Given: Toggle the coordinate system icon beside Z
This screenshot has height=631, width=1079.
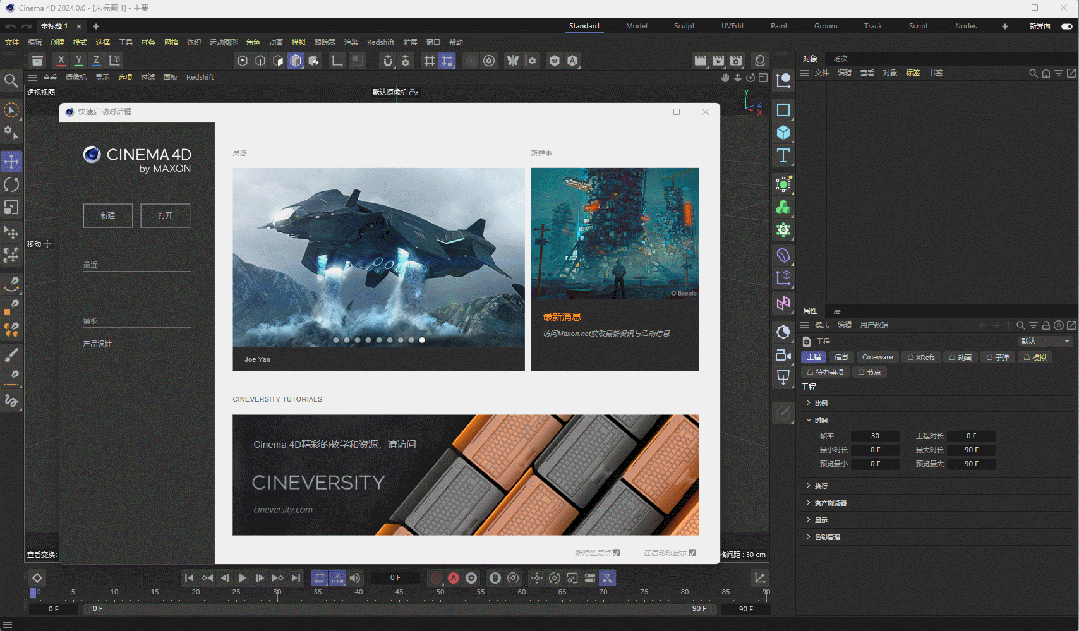Looking at the screenshot, I should pos(114,61).
